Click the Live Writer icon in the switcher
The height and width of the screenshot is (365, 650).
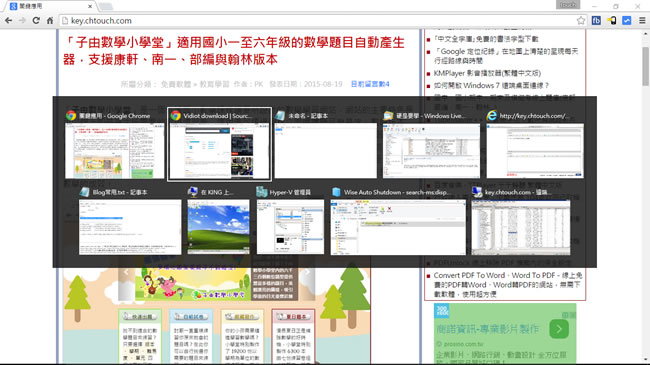pyautogui.click(x=388, y=115)
